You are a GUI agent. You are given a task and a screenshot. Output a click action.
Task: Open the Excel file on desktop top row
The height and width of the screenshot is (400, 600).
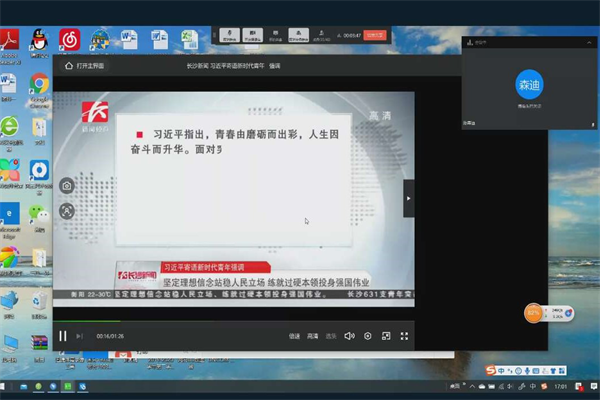[189, 40]
